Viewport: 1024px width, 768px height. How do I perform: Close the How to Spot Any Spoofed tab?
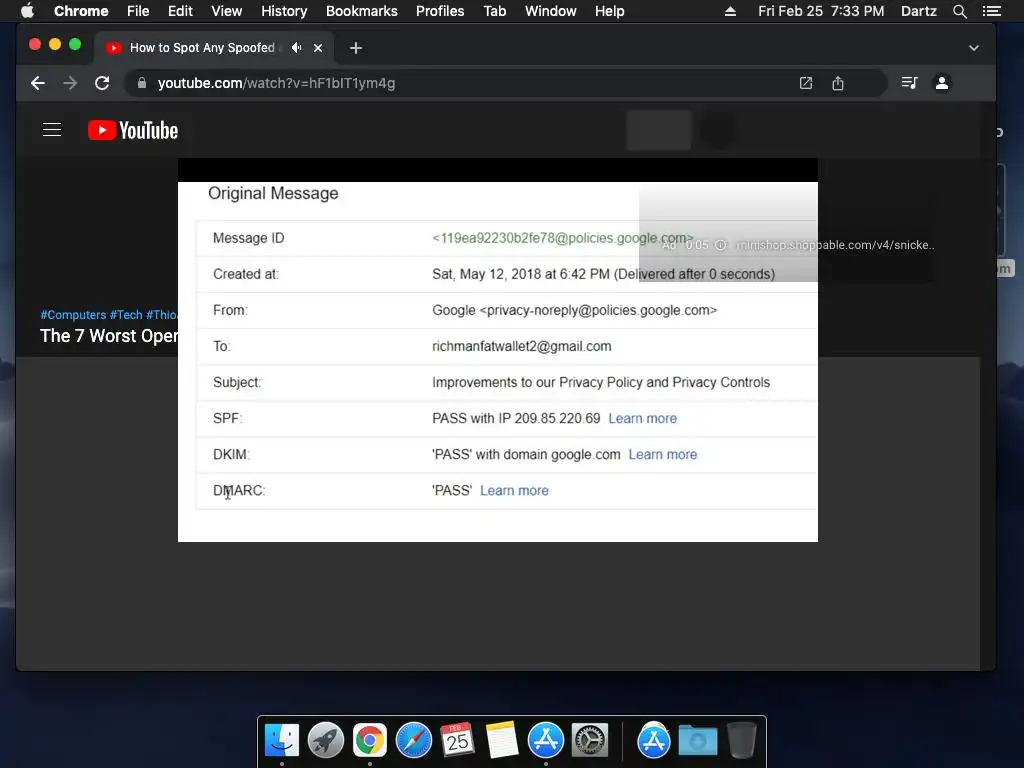click(x=318, y=48)
